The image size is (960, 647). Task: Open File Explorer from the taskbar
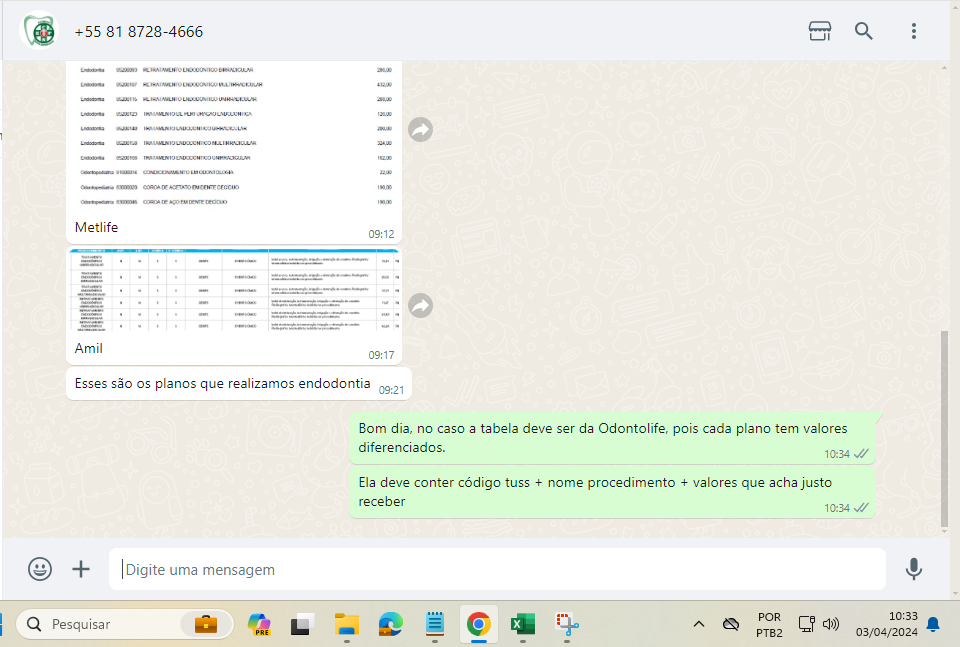347,624
